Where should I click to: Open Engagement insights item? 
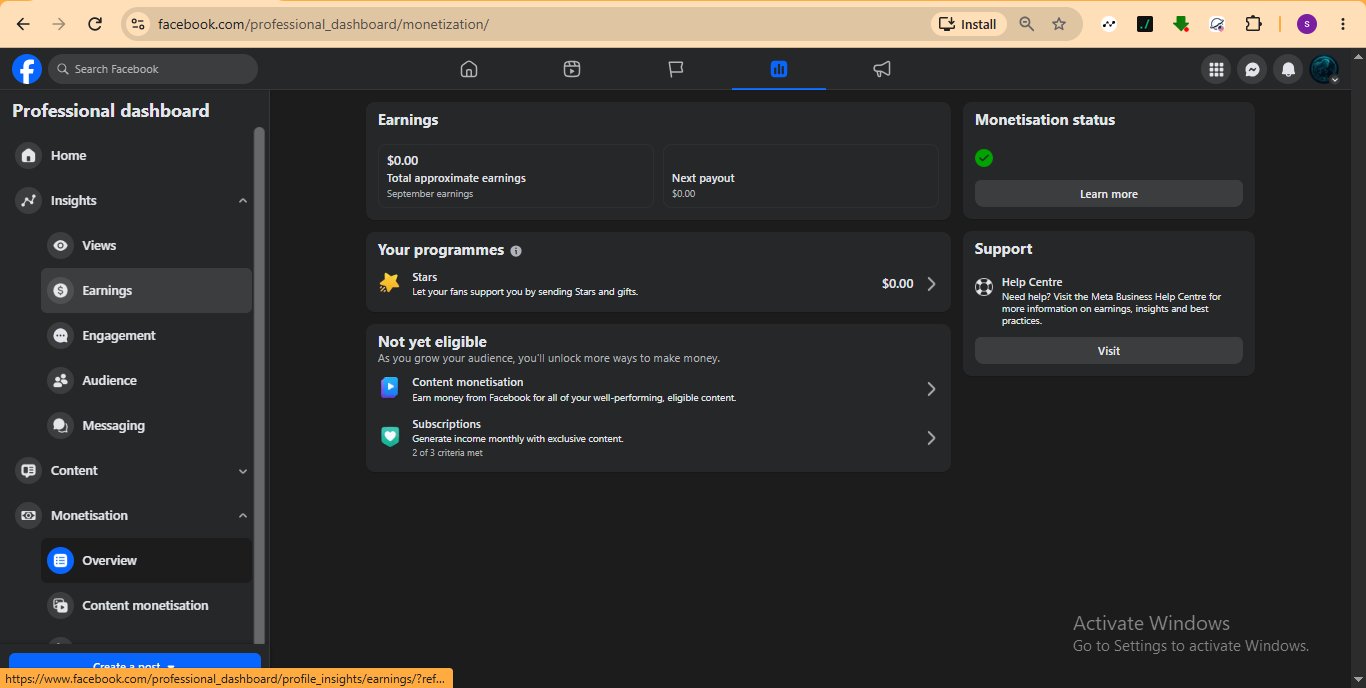(146, 336)
